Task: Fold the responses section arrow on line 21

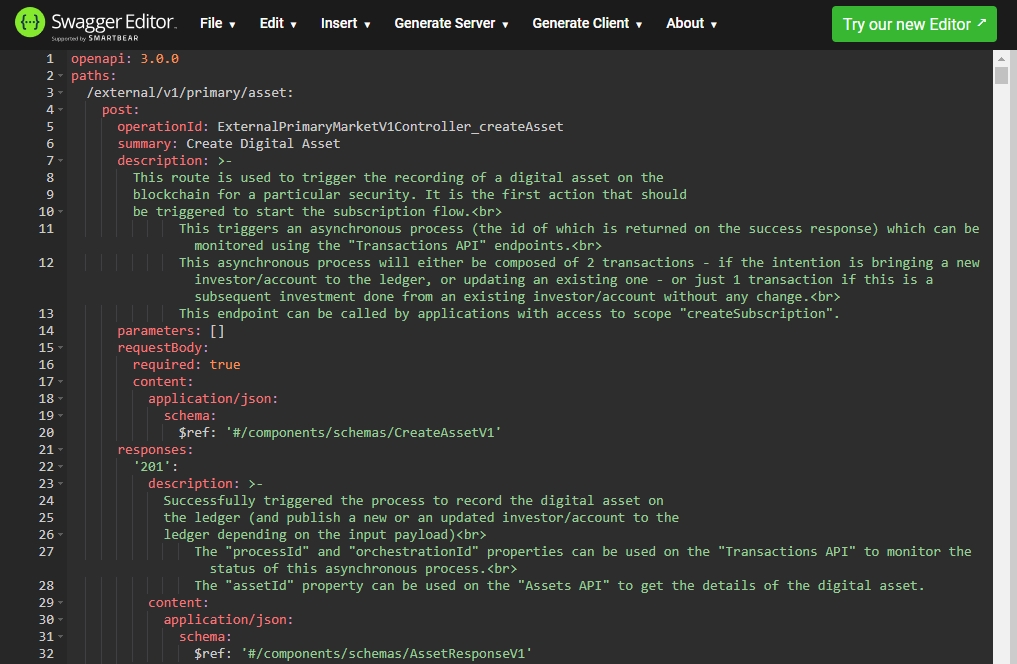Action: [61, 450]
